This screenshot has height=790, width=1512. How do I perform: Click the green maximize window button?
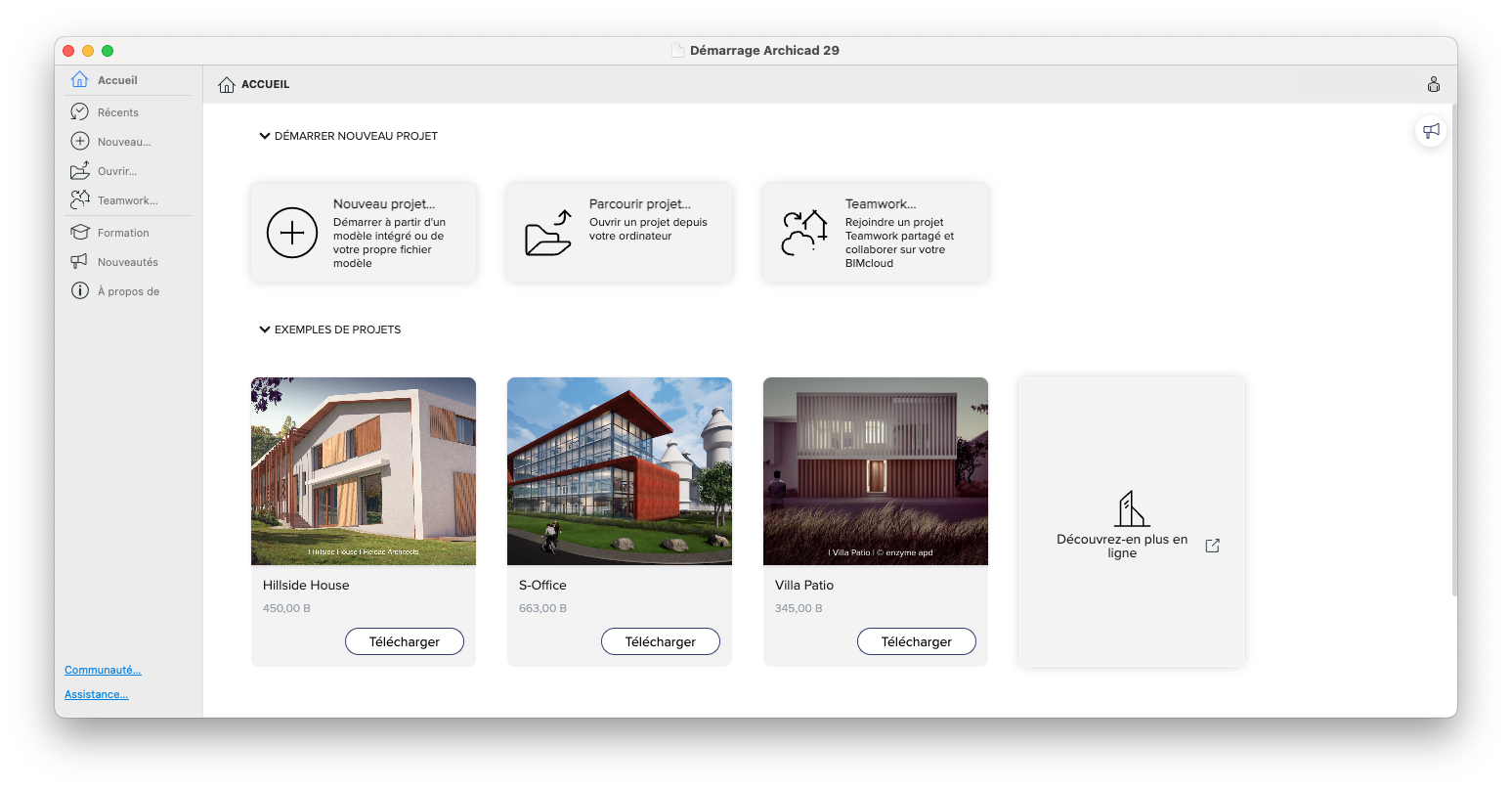(108, 51)
